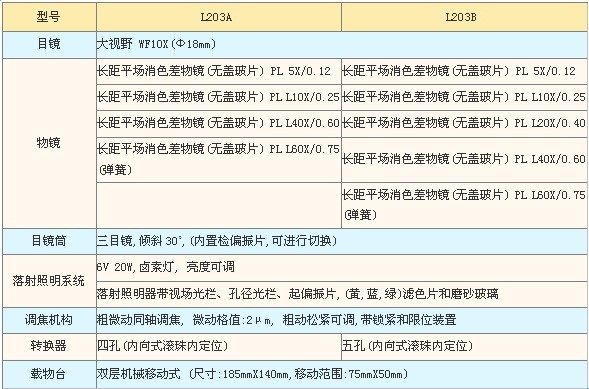Select L203B objective PL L20X/0.40 cell
Screen dimensions: 589x389
[x=464, y=123]
